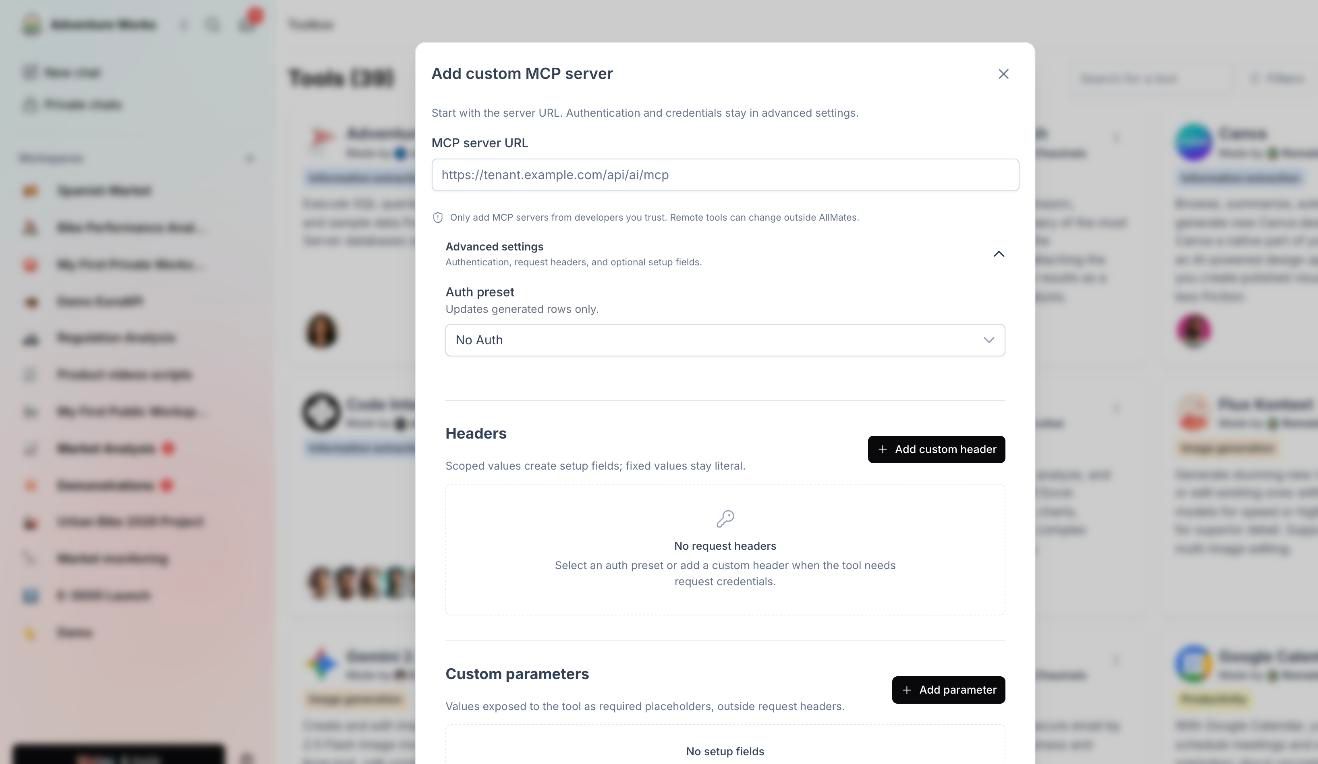1318x764 pixels.
Task: Click the Canva tool icon
Action: (x=1194, y=142)
